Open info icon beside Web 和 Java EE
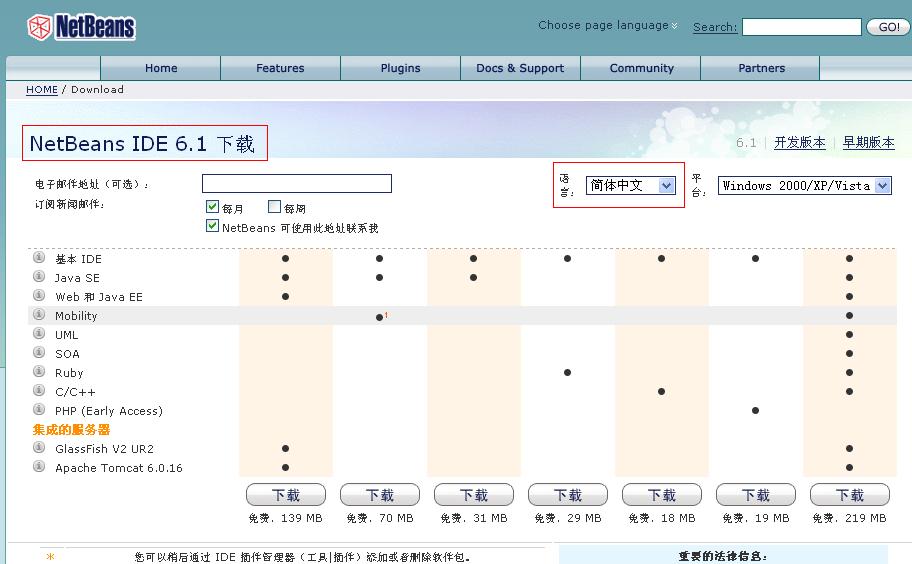912x564 pixels. pos(39,295)
